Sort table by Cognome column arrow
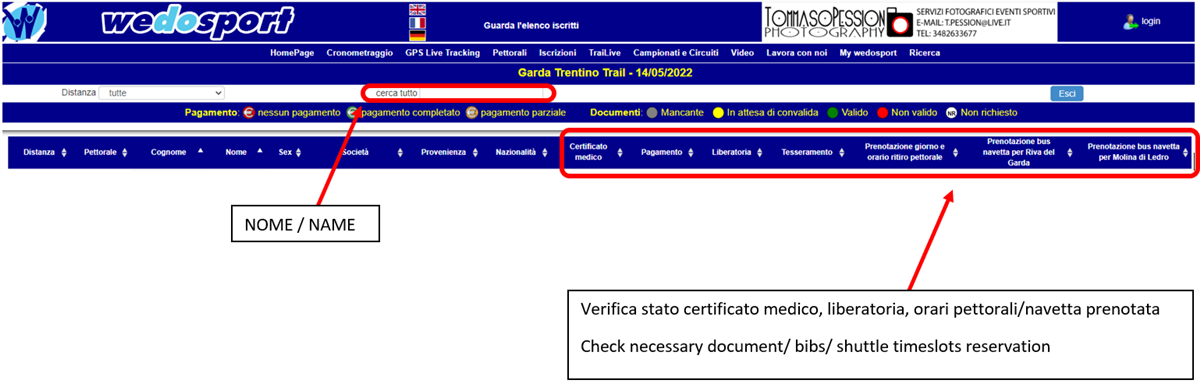The image size is (1200, 390). pyautogui.click(x=199, y=151)
